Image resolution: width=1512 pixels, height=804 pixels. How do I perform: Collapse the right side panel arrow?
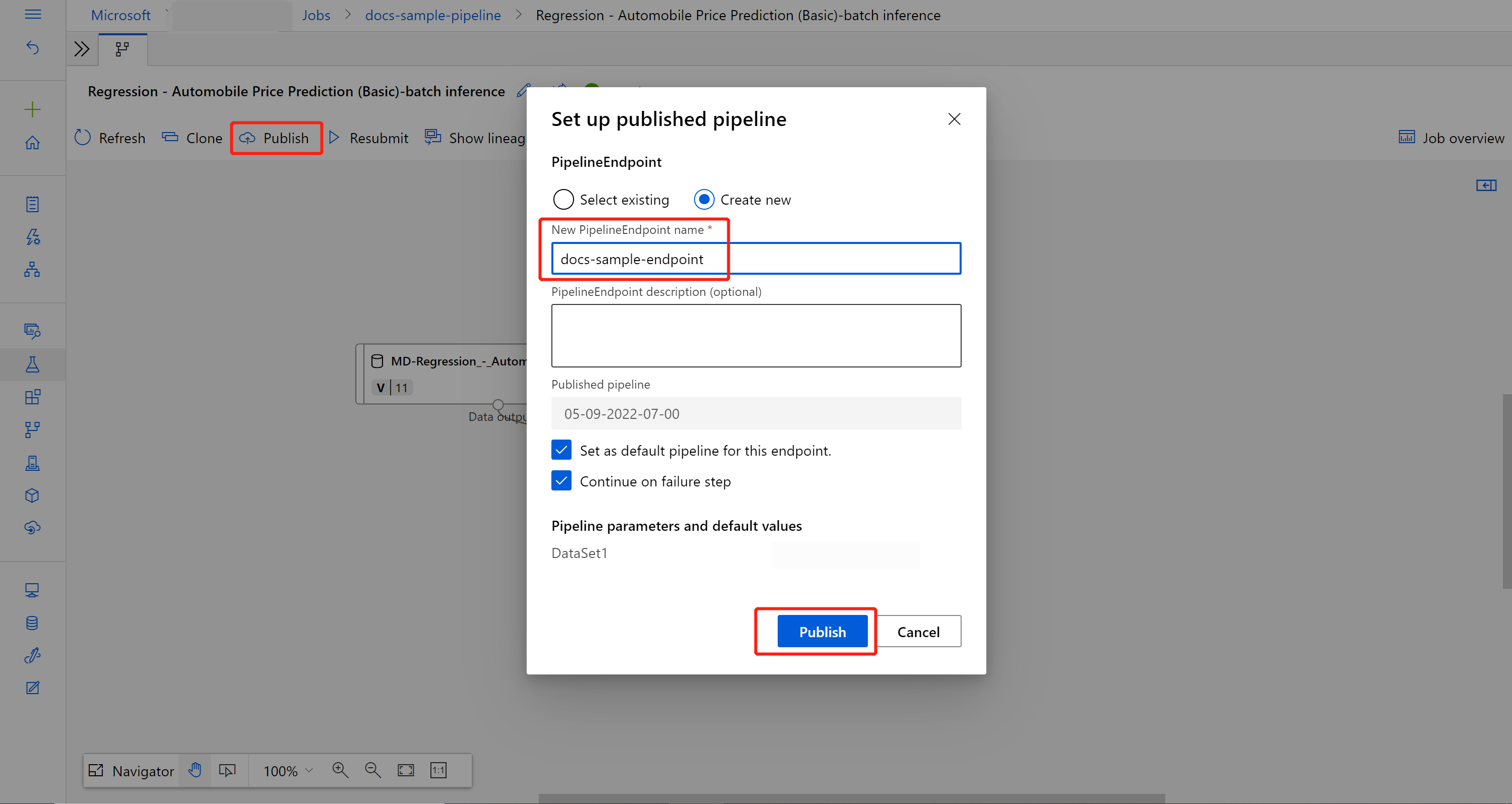[x=1486, y=185]
